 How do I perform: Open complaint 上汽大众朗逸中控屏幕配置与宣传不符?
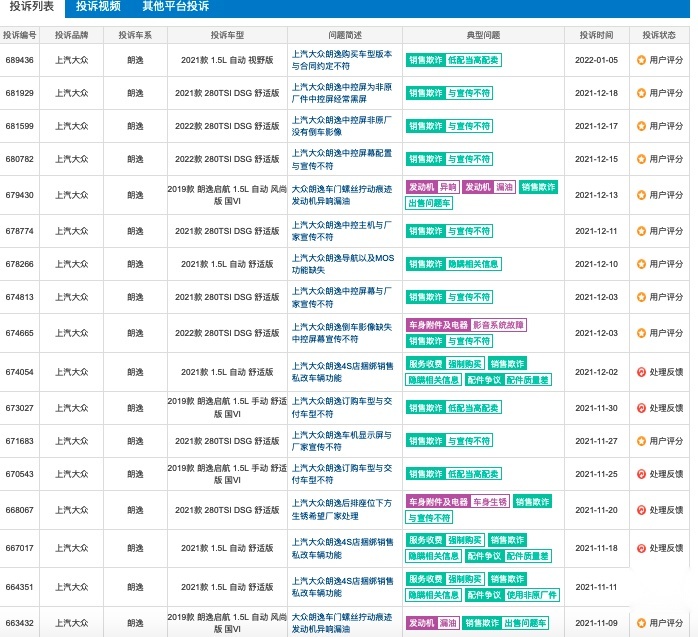tap(342, 159)
